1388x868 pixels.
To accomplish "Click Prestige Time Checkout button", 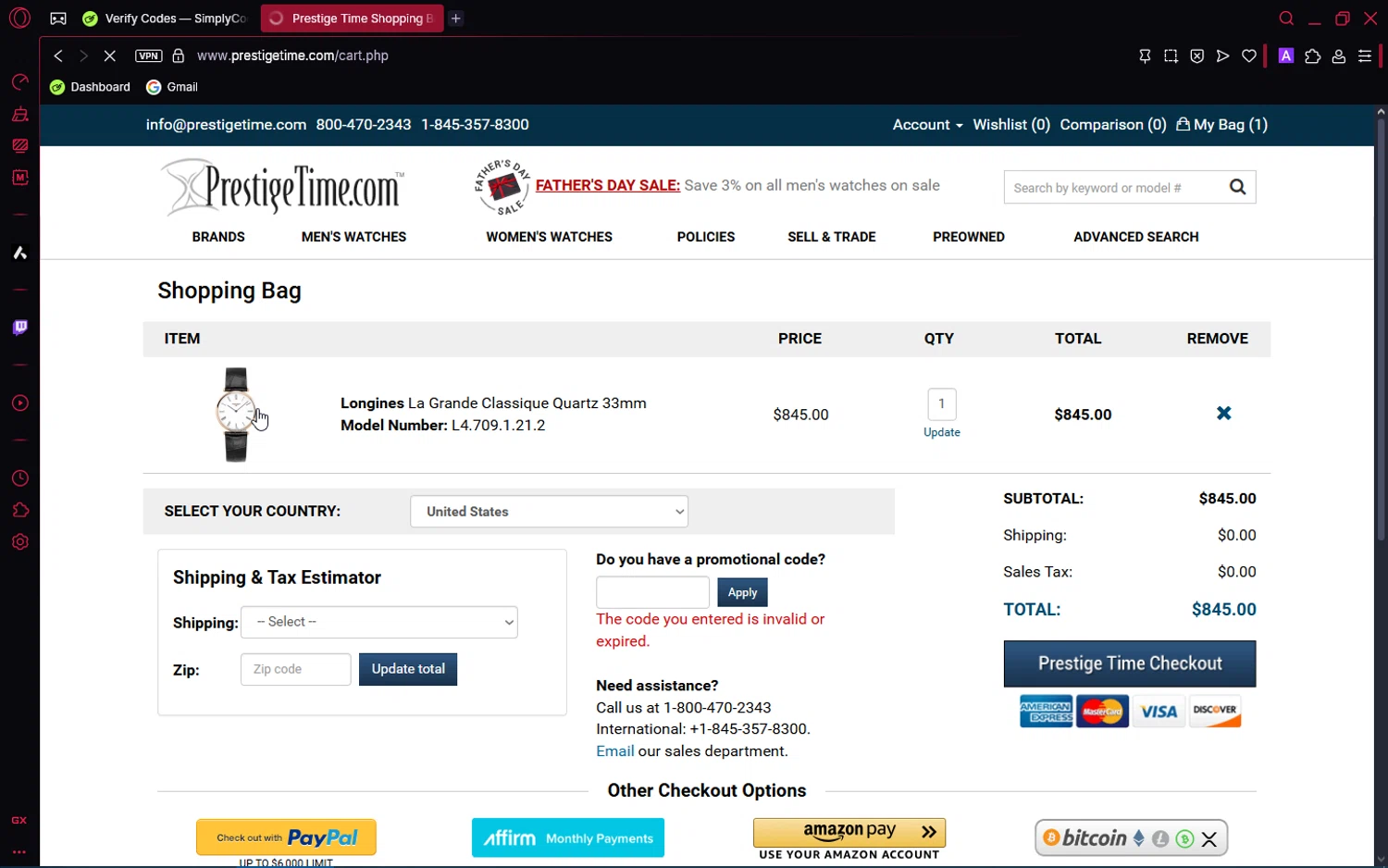I will (x=1130, y=663).
